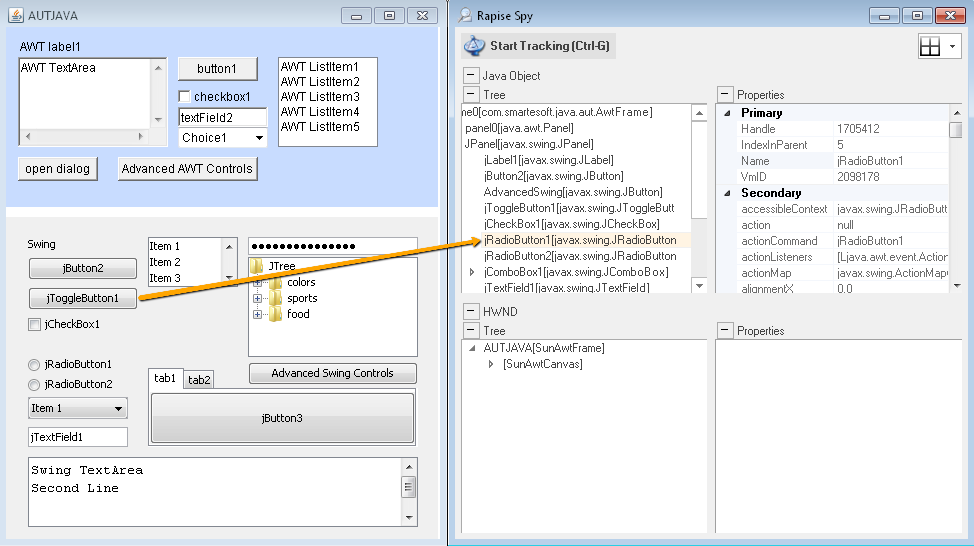Click the grid layout icon in Rapise Spy

pos(930,47)
